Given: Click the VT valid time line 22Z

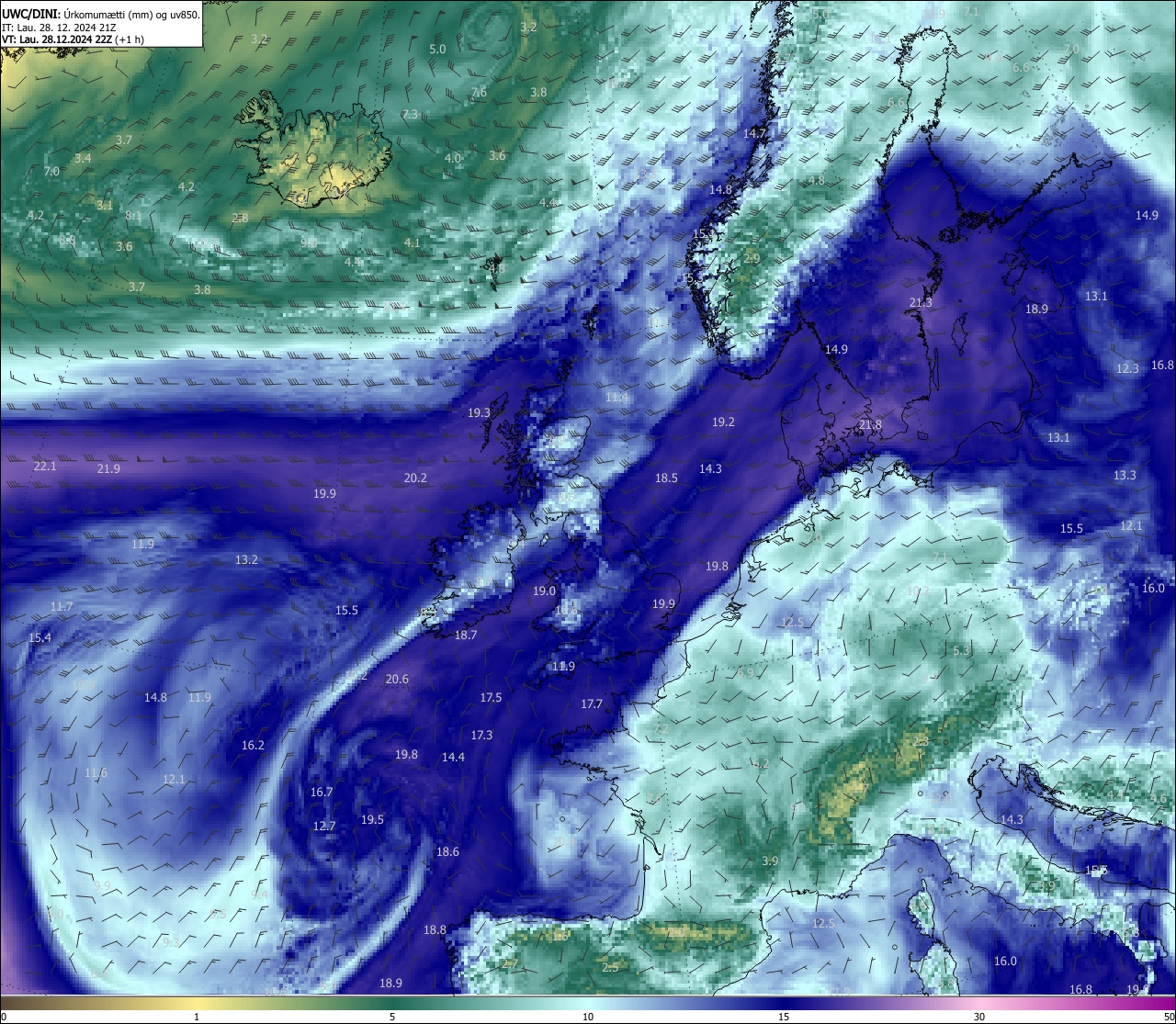Looking at the screenshot, I should (x=72, y=39).
